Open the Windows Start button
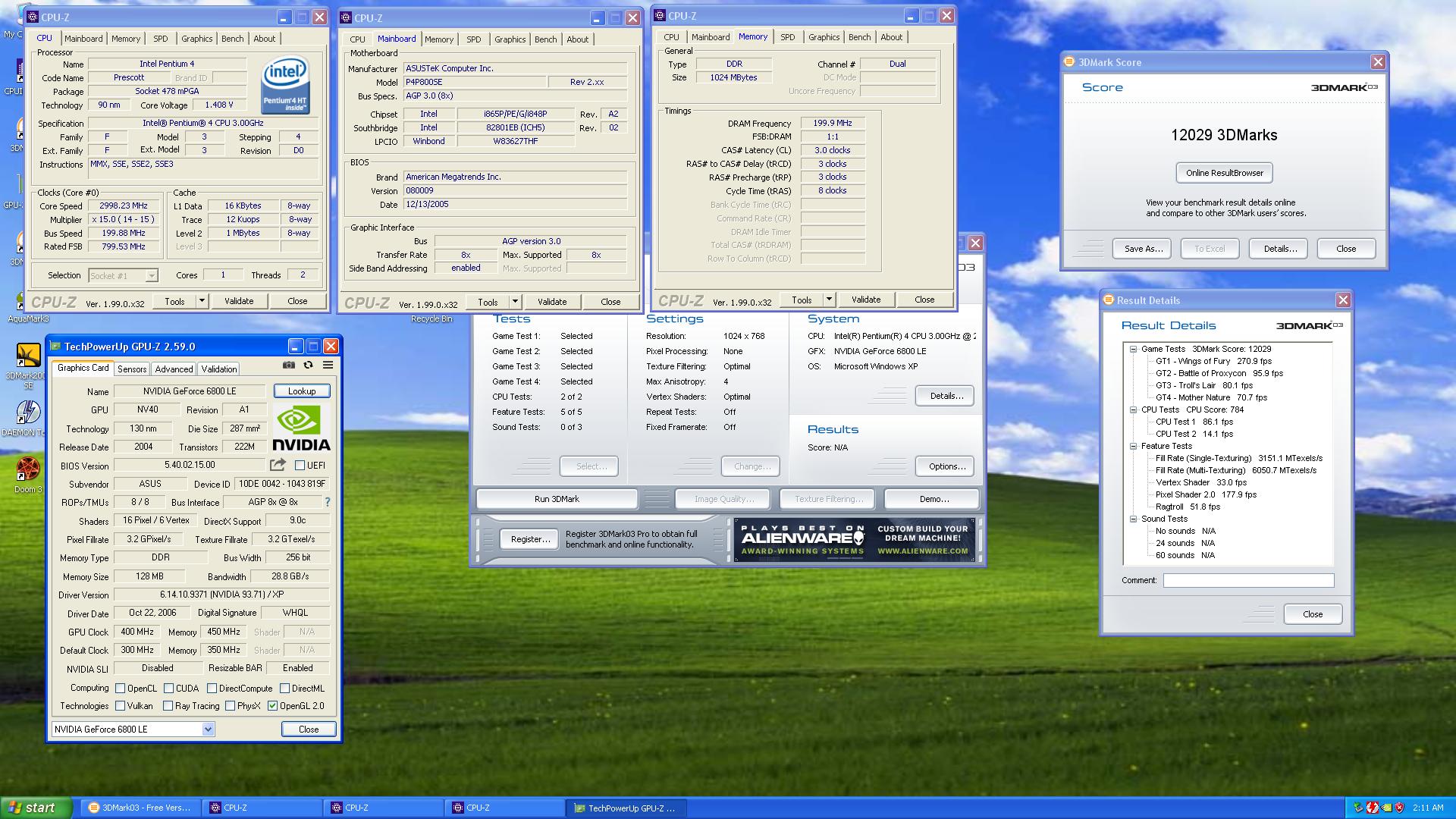The height and width of the screenshot is (819, 1456). pos(36,808)
